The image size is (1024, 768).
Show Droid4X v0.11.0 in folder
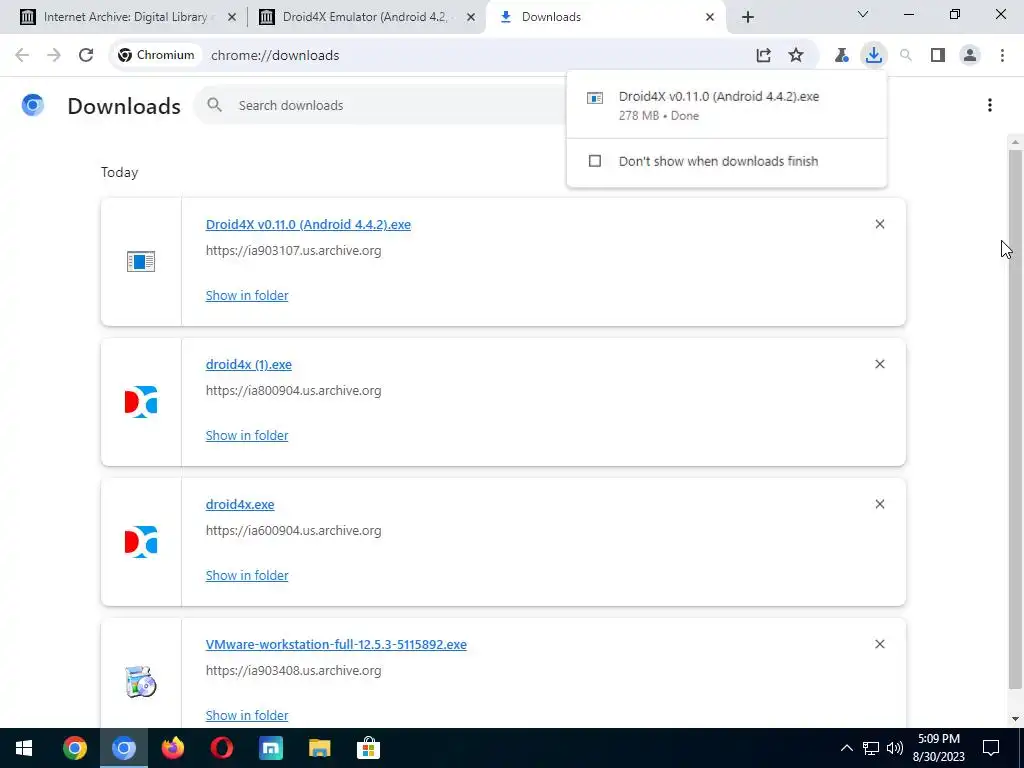pyautogui.click(x=247, y=295)
